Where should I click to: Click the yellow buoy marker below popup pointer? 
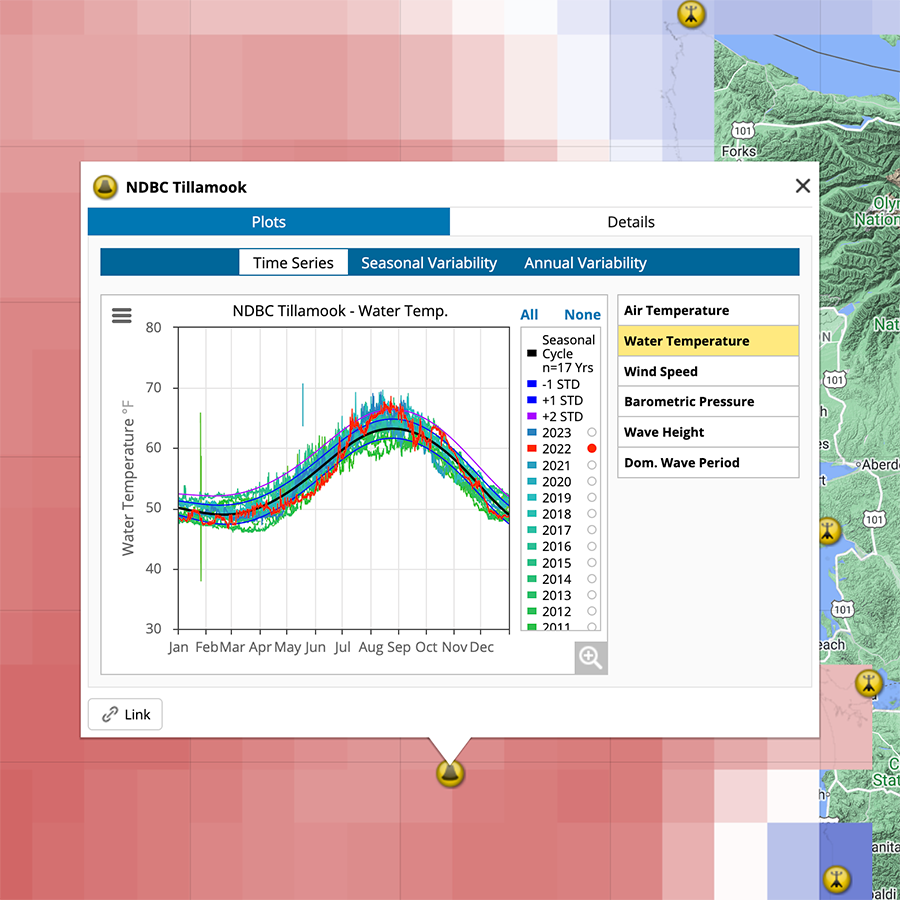[451, 773]
